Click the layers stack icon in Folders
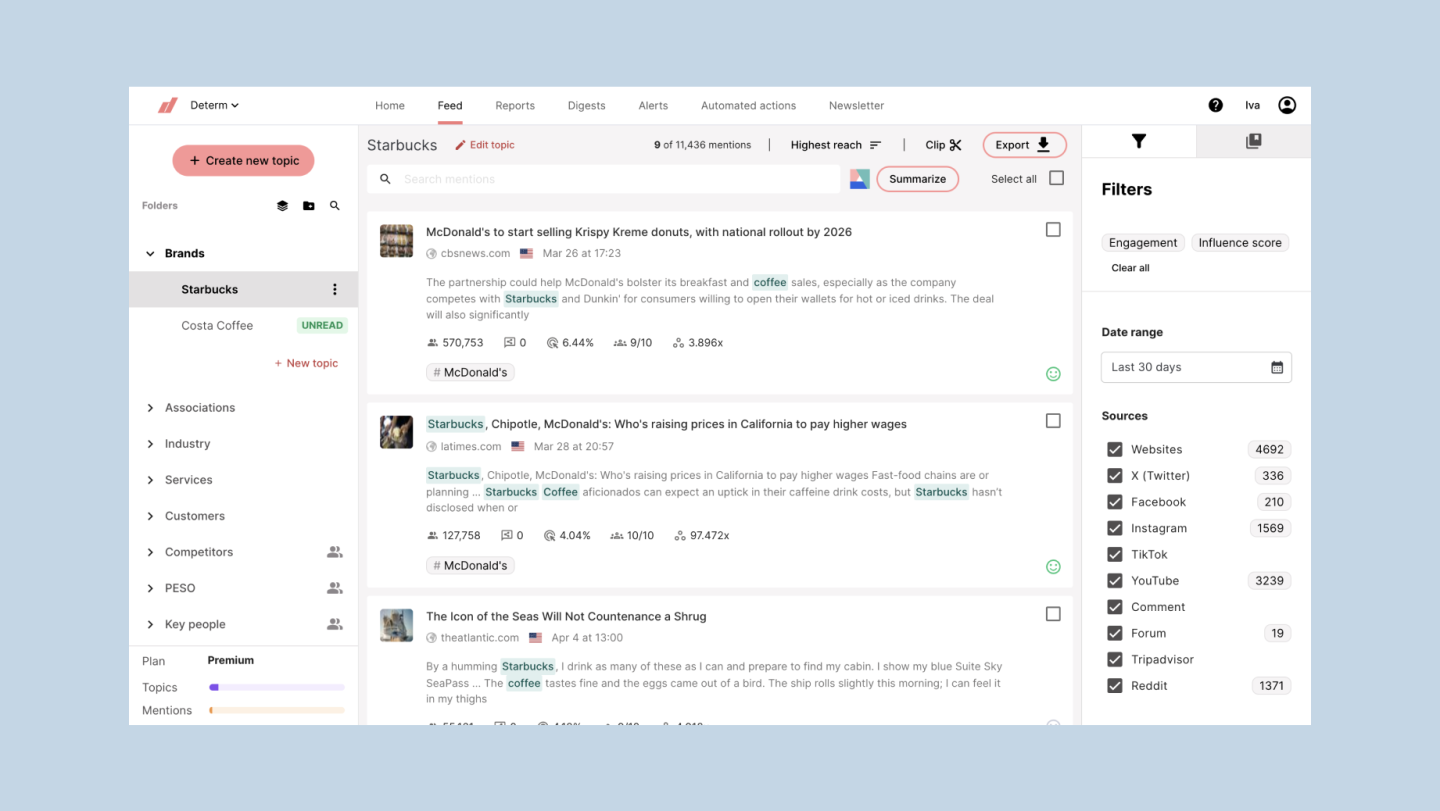 click(283, 206)
